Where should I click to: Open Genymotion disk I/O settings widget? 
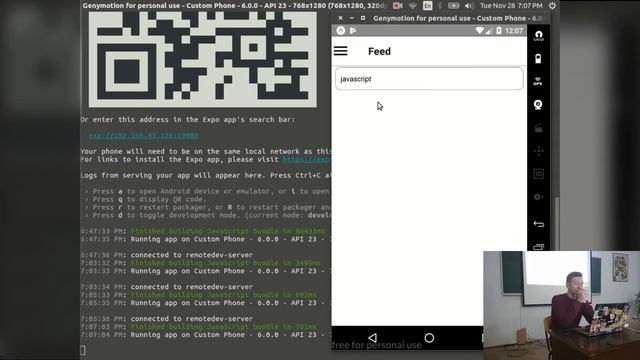point(538,197)
